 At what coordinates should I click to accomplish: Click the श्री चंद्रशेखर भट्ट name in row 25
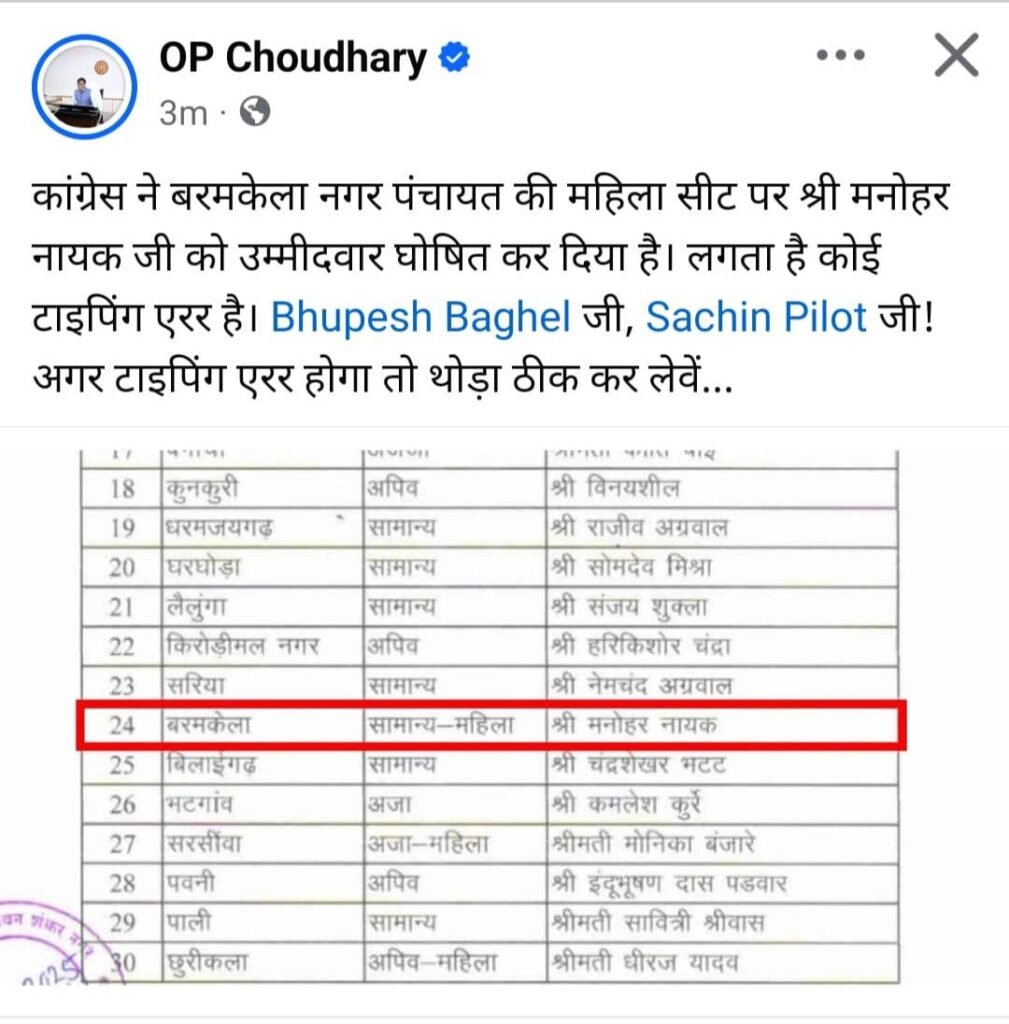click(x=638, y=766)
